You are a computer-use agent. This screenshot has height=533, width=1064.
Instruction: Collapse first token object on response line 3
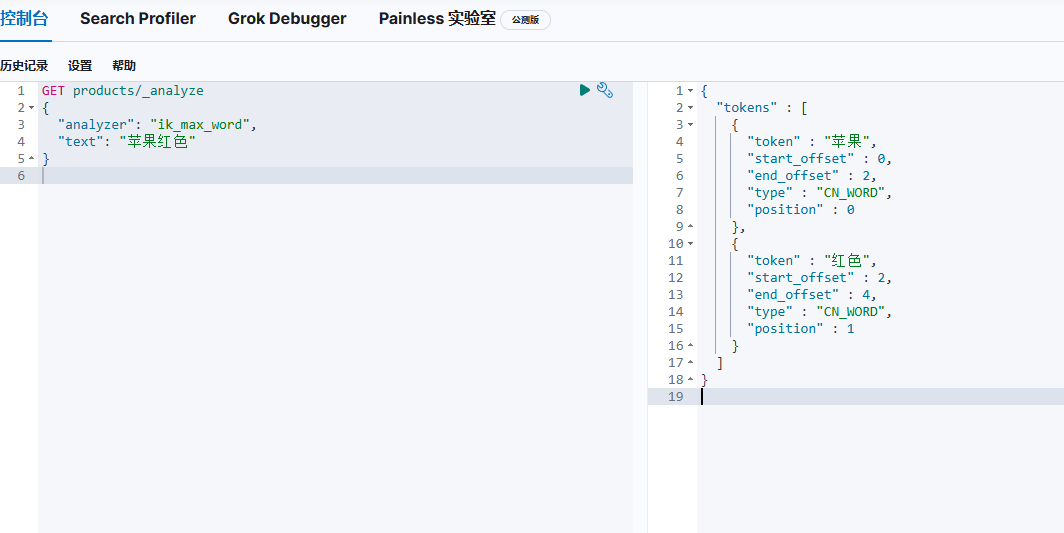[690, 125]
